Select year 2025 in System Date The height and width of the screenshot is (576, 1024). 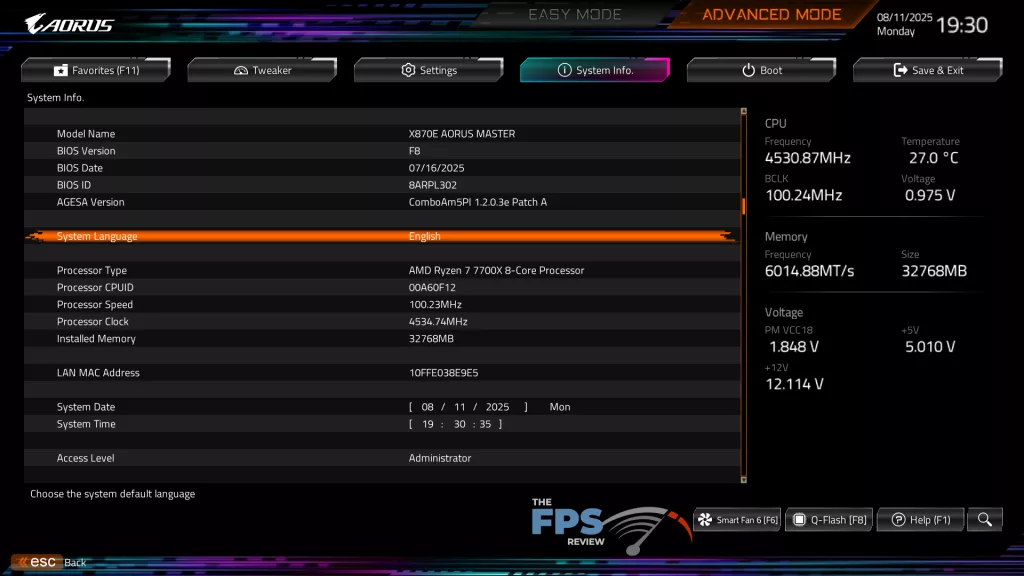click(x=497, y=407)
